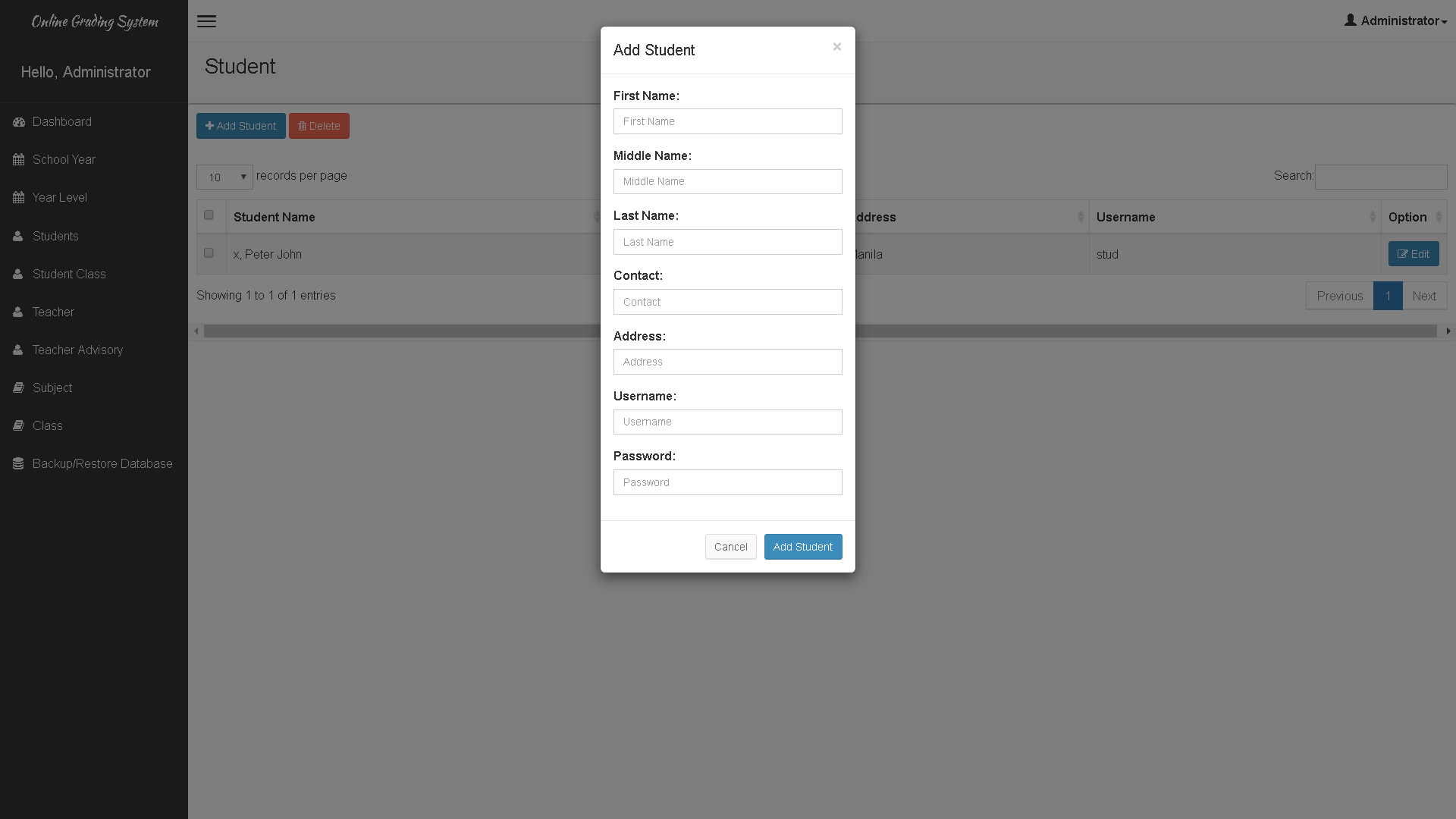Click the Dashboard sidebar icon
The height and width of the screenshot is (819, 1456).
coord(19,121)
